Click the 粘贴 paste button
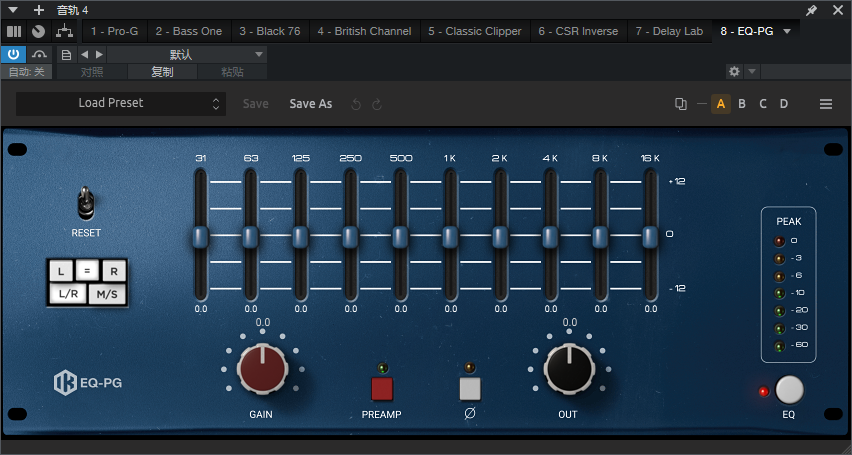Screen dimensions: 852x455 pyautogui.click(x=232, y=72)
